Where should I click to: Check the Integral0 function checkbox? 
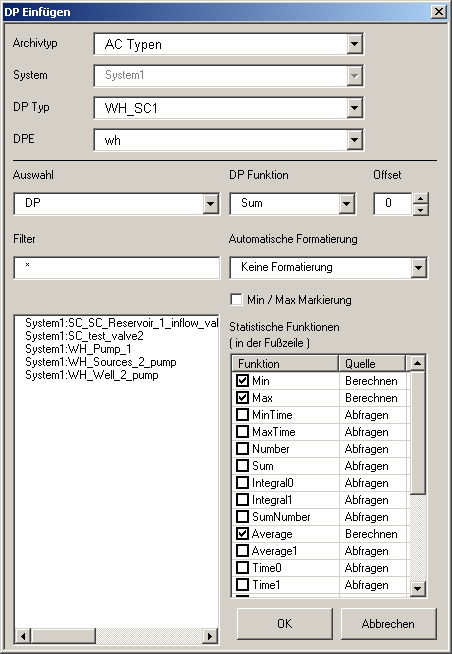(242, 483)
